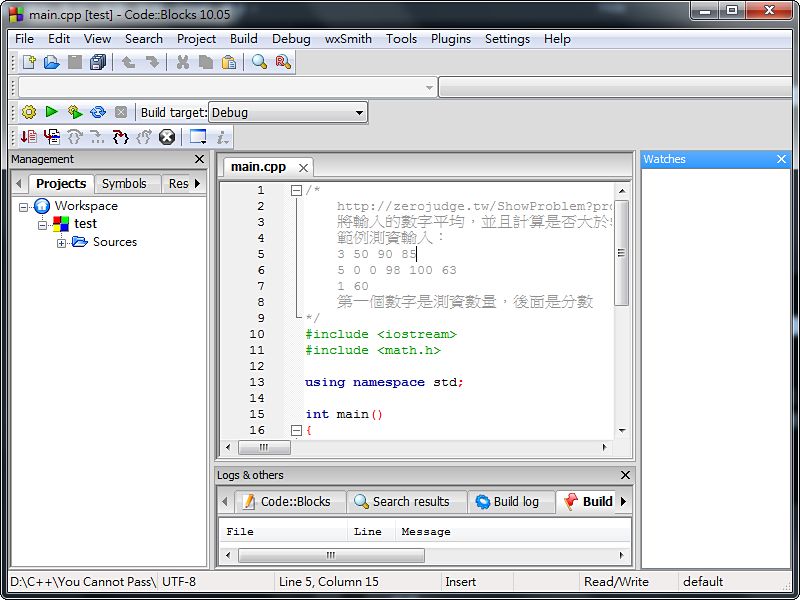Click the Next line debug icon
The height and width of the screenshot is (600, 800).
pos(75,137)
